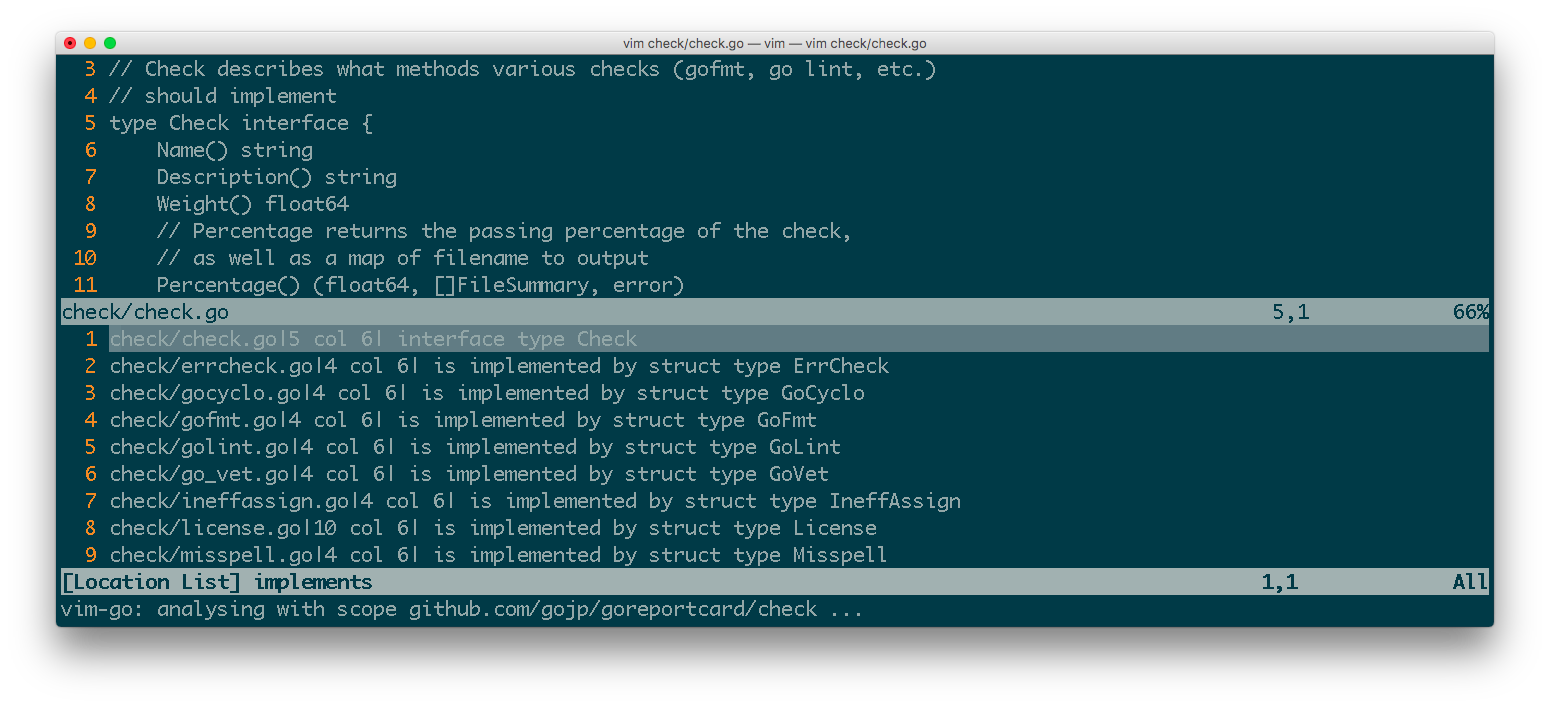Click the Weight() float64 method line
Image resolution: width=1550 pixels, height=707 pixels.
[x=252, y=204]
